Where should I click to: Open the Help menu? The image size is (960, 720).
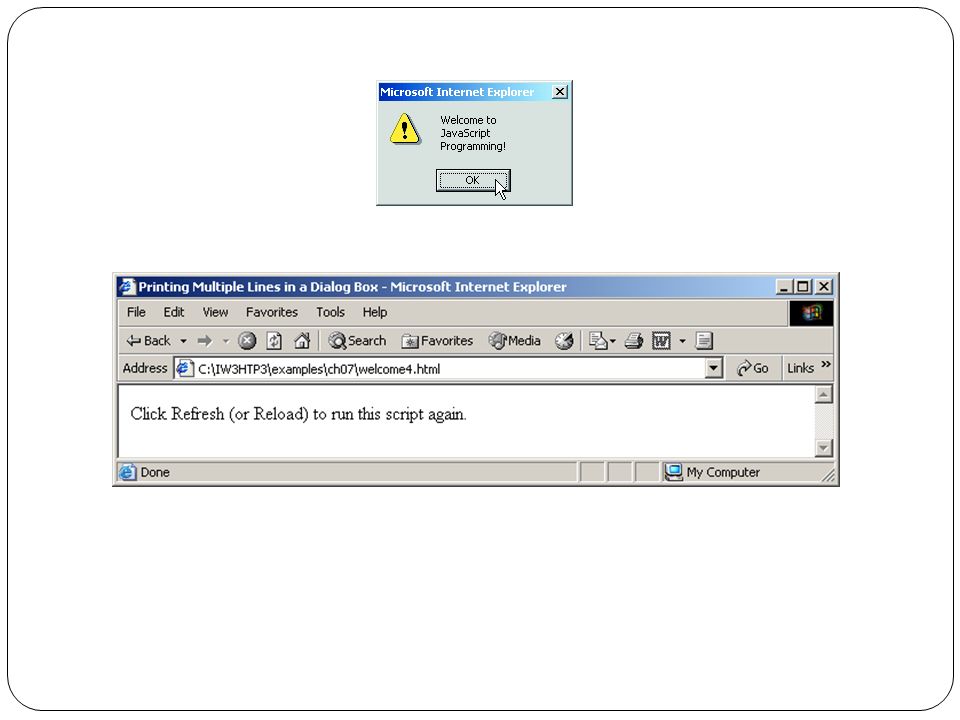tap(375, 312)
